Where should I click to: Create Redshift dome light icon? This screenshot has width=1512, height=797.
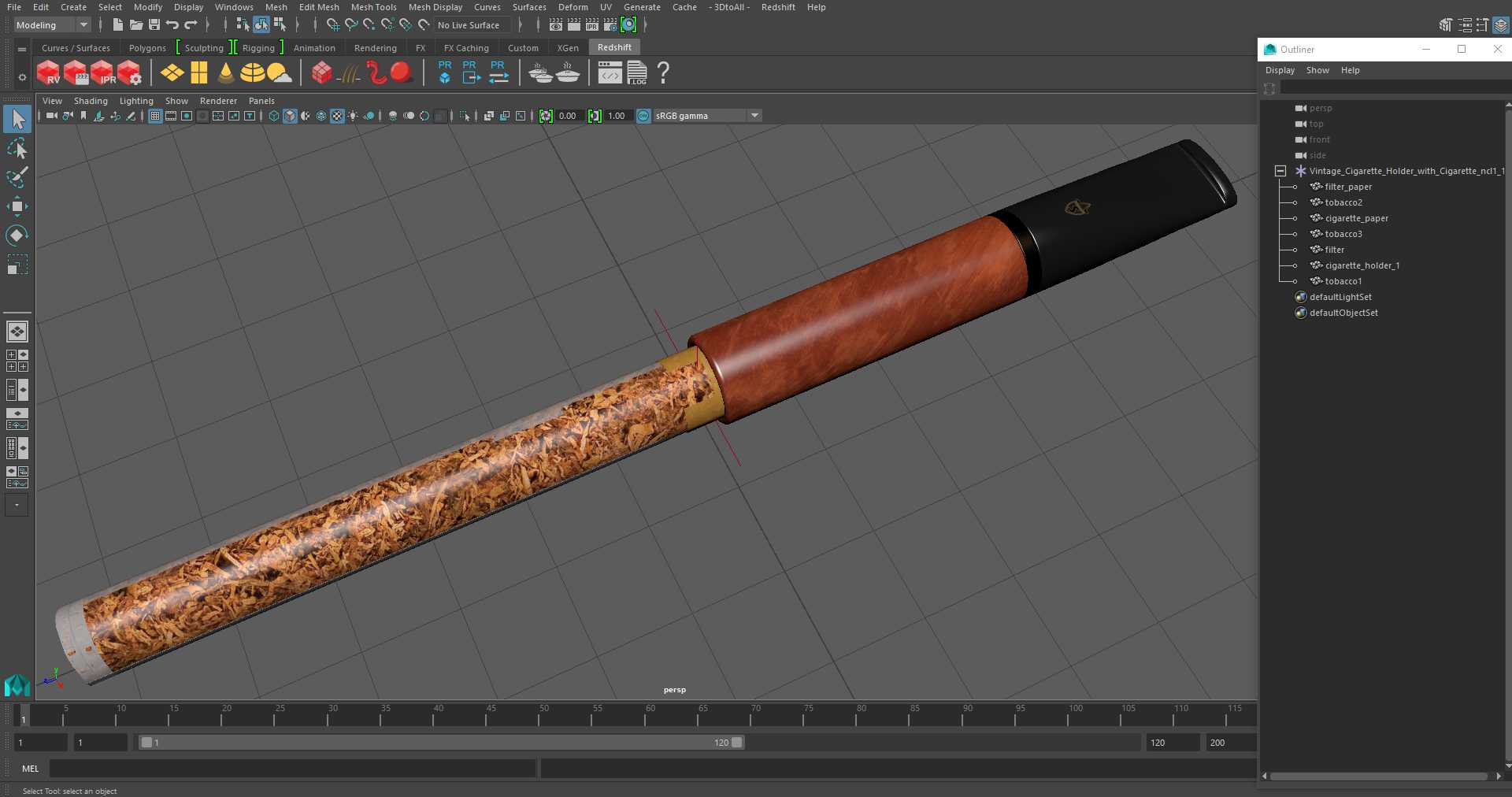point(252,73)
